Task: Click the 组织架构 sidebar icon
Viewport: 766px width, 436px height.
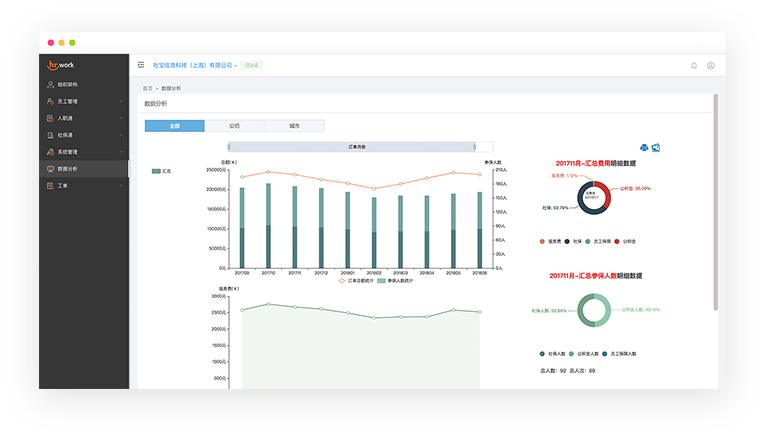Action: (x=51, y=85)
